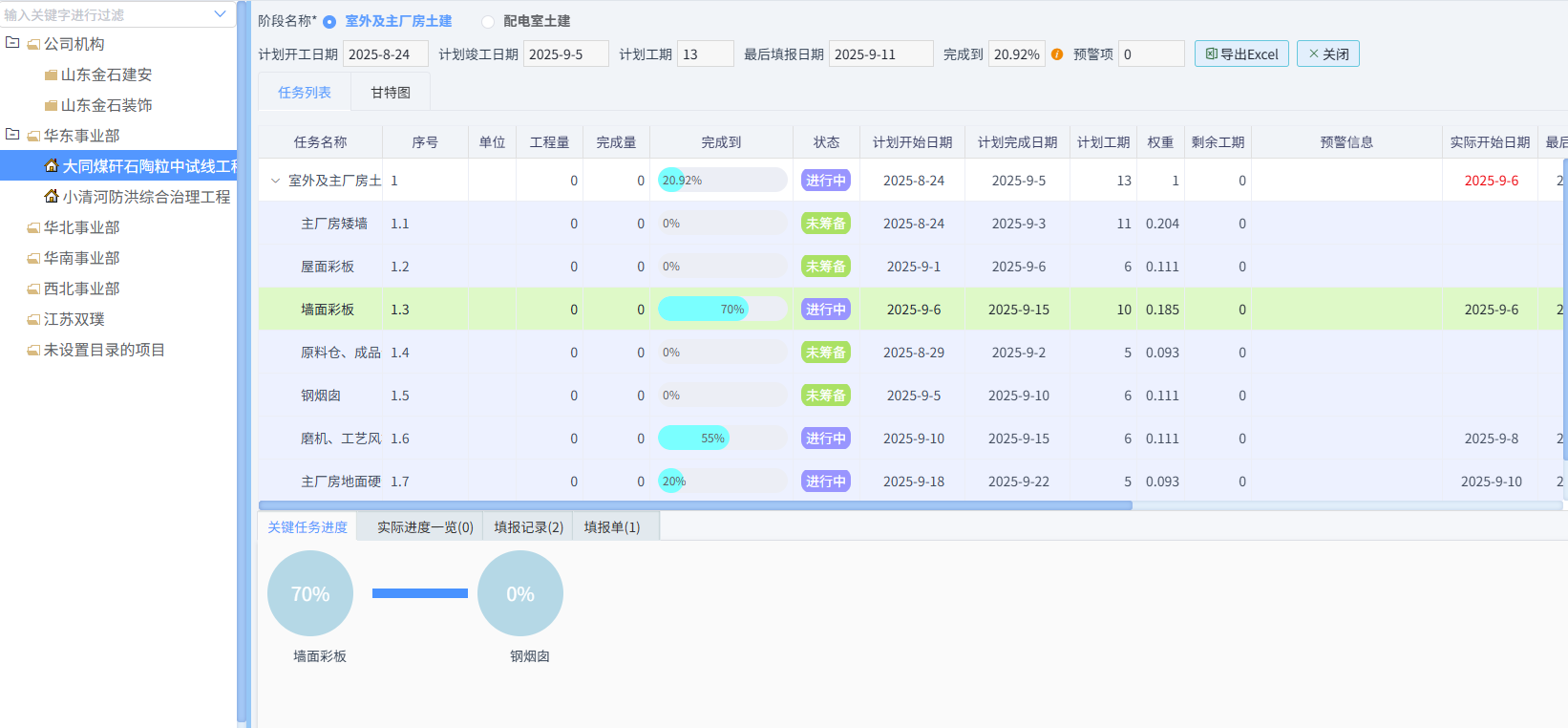Click the orange warning icon beside 完成到

tap(1057, 54)
